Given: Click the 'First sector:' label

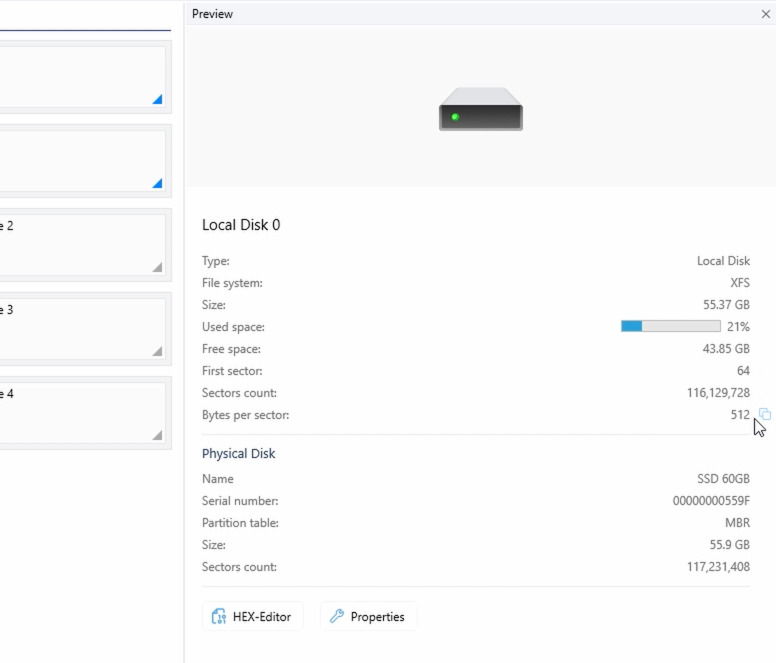Looking at the screenshot, I should click(232, 371).
